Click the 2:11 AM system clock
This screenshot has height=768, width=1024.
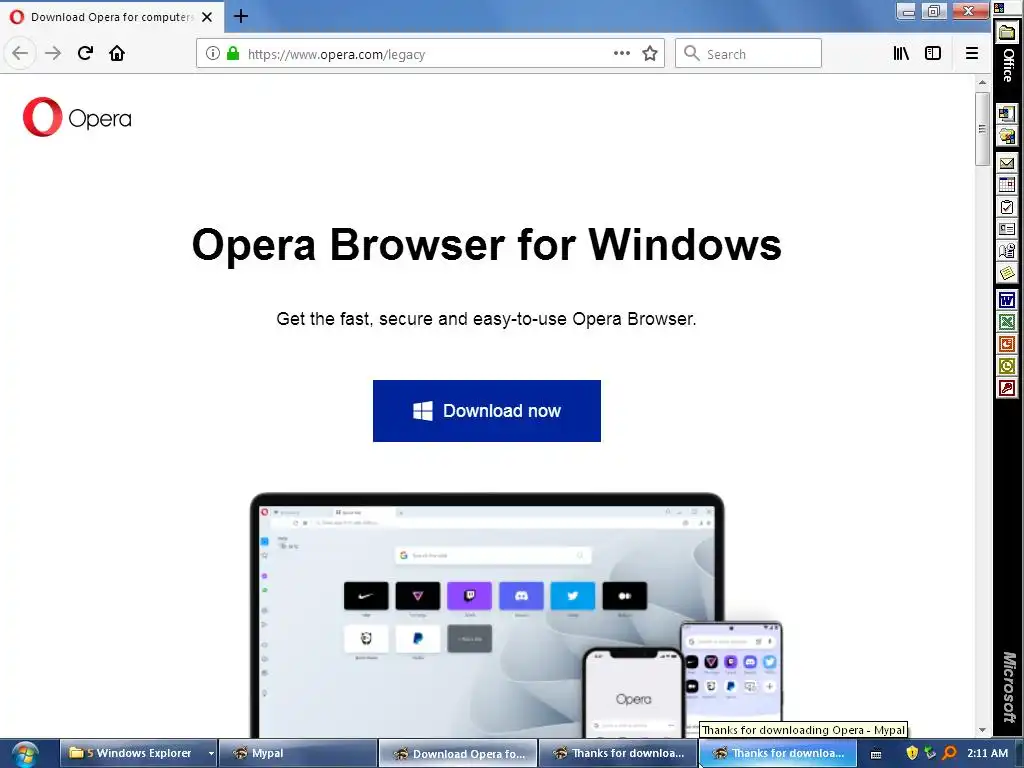point(987,753)
